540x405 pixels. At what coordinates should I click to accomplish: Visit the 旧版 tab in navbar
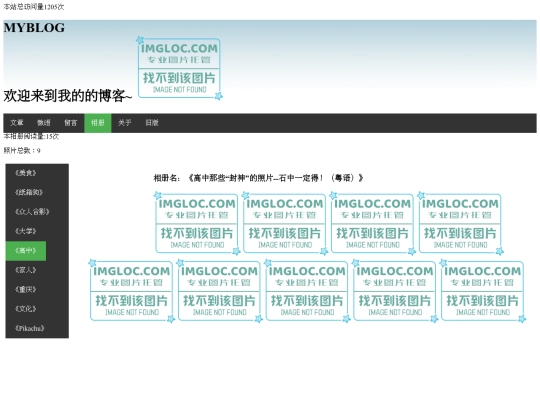[x=152, y=123]
